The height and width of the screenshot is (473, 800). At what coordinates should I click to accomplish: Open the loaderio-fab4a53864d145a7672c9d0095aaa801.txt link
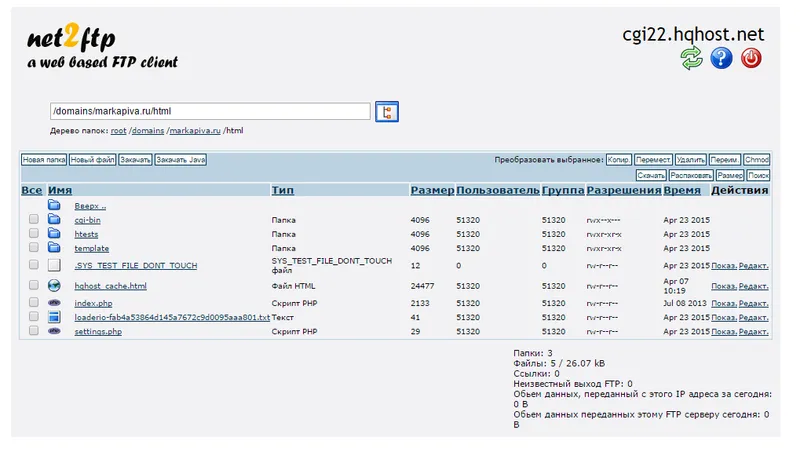172,317
